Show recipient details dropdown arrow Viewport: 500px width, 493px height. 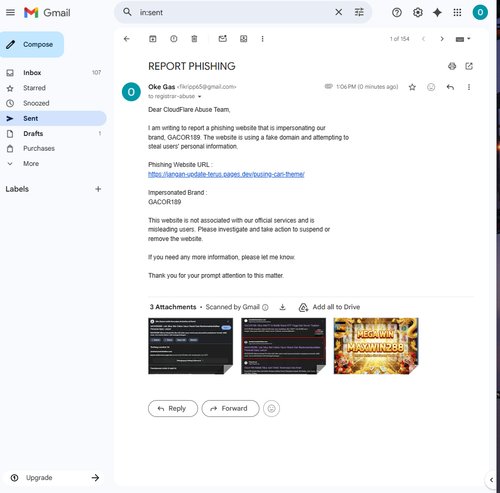coord(200,97)
